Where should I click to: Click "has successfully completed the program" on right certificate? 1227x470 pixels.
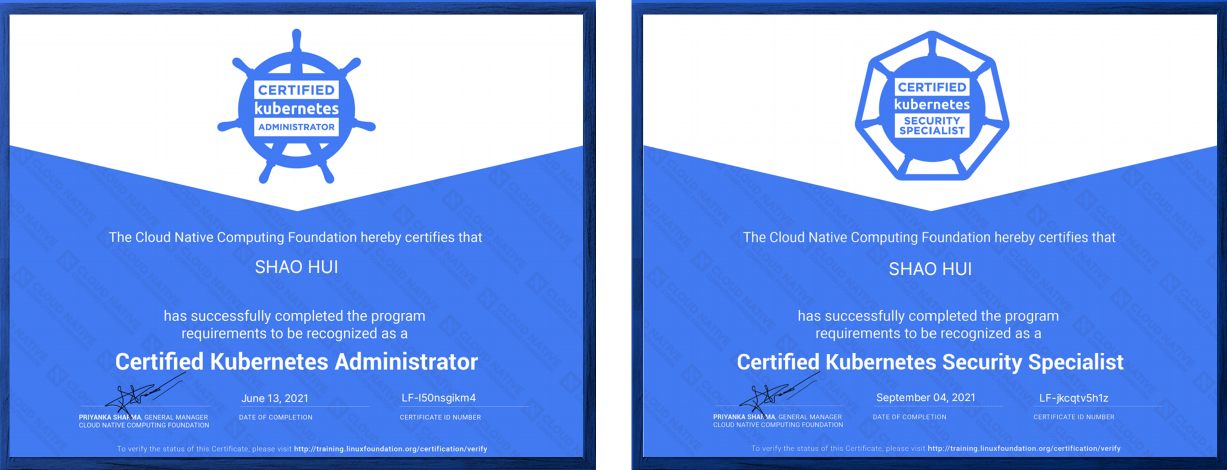pos(928,316)
